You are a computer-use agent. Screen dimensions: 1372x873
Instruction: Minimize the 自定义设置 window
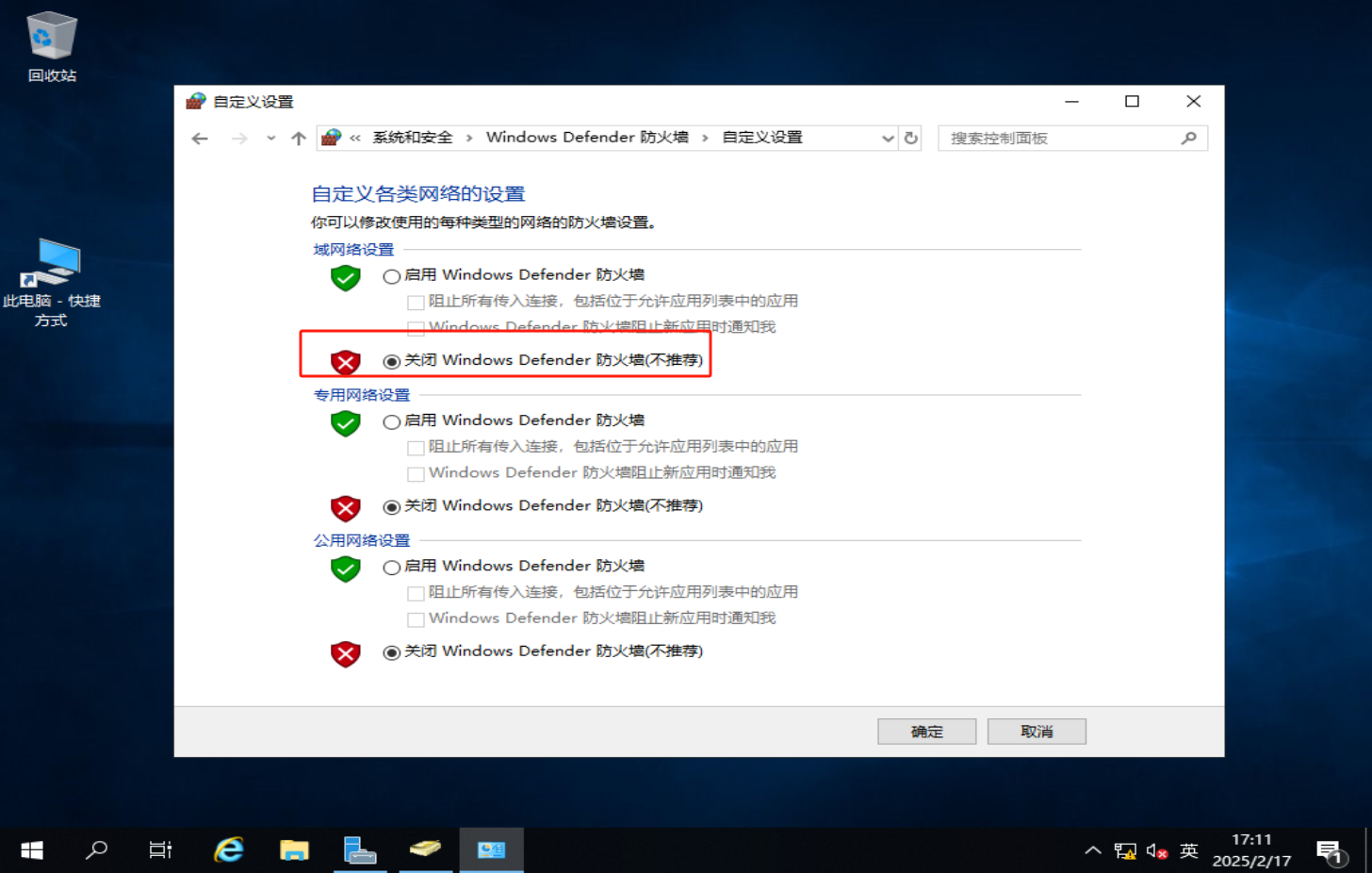1071,102
